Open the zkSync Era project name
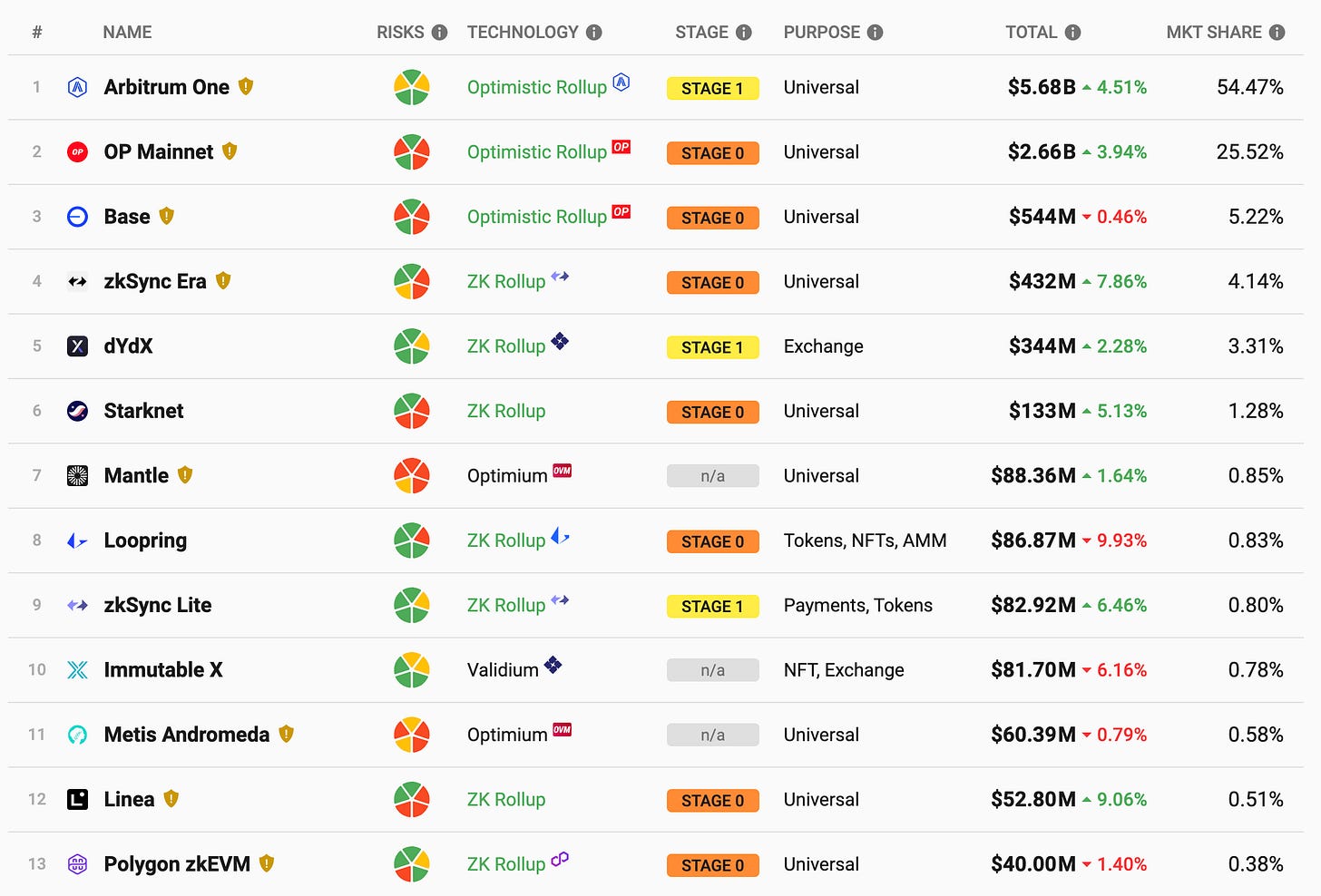This screenshot has width=1321, height=896. coord(155,282)
